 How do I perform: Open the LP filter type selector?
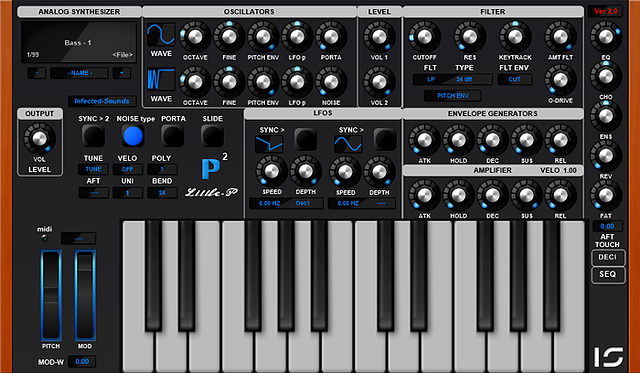[431, 79]
